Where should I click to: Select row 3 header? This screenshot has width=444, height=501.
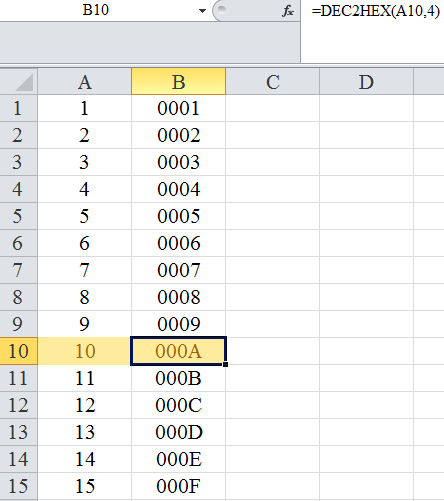(x=19, y=162)
